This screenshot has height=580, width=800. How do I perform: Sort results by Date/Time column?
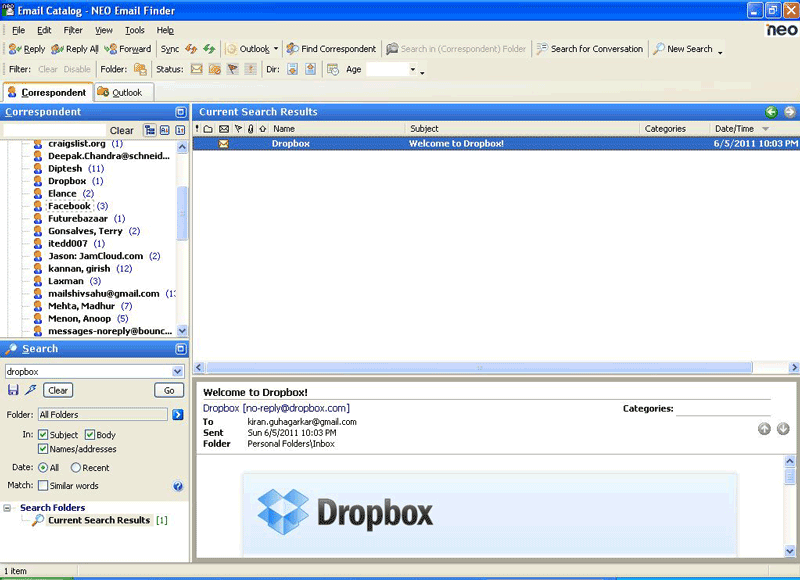(x=741, y=129)
